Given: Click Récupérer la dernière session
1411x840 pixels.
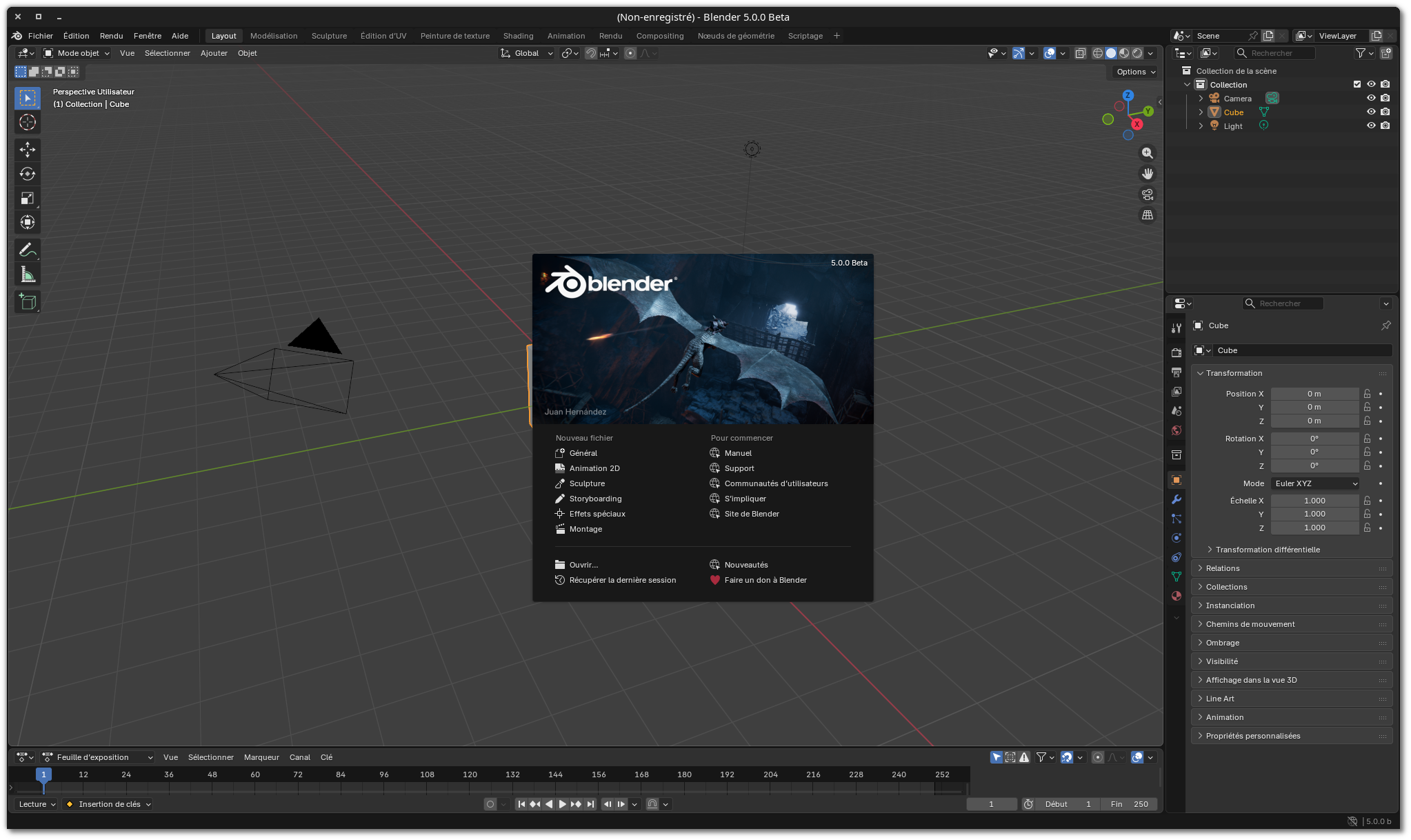Looking at the screenshot, I should click(622, 580).
